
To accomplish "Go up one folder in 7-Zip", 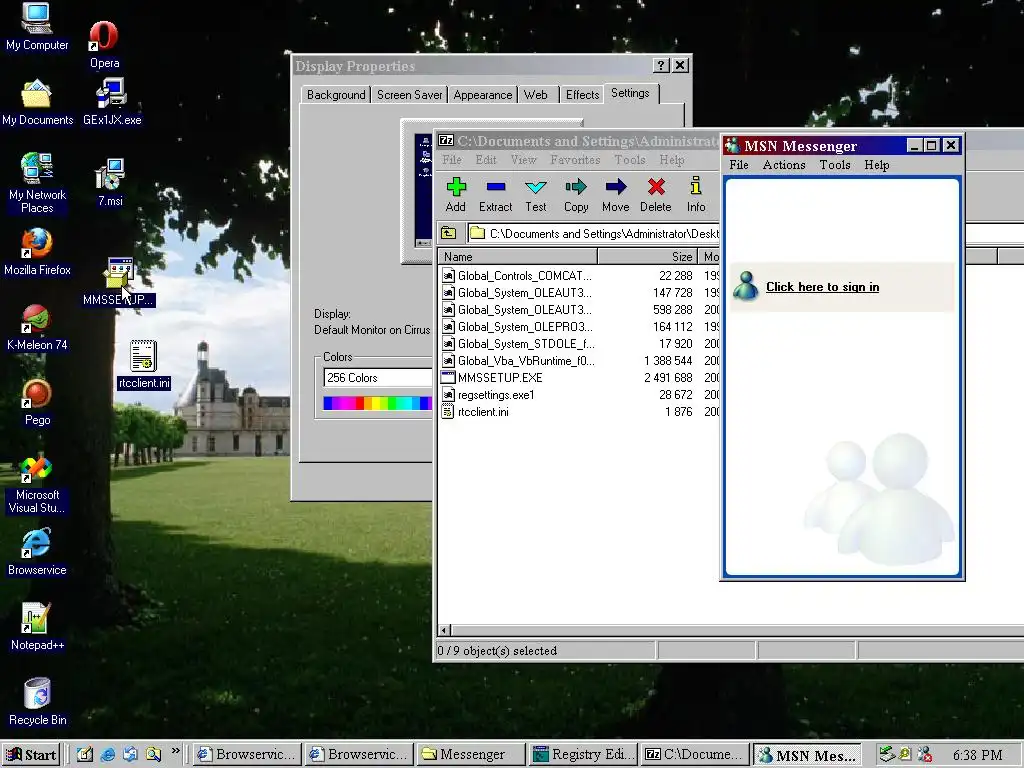I will pos(449,233).
